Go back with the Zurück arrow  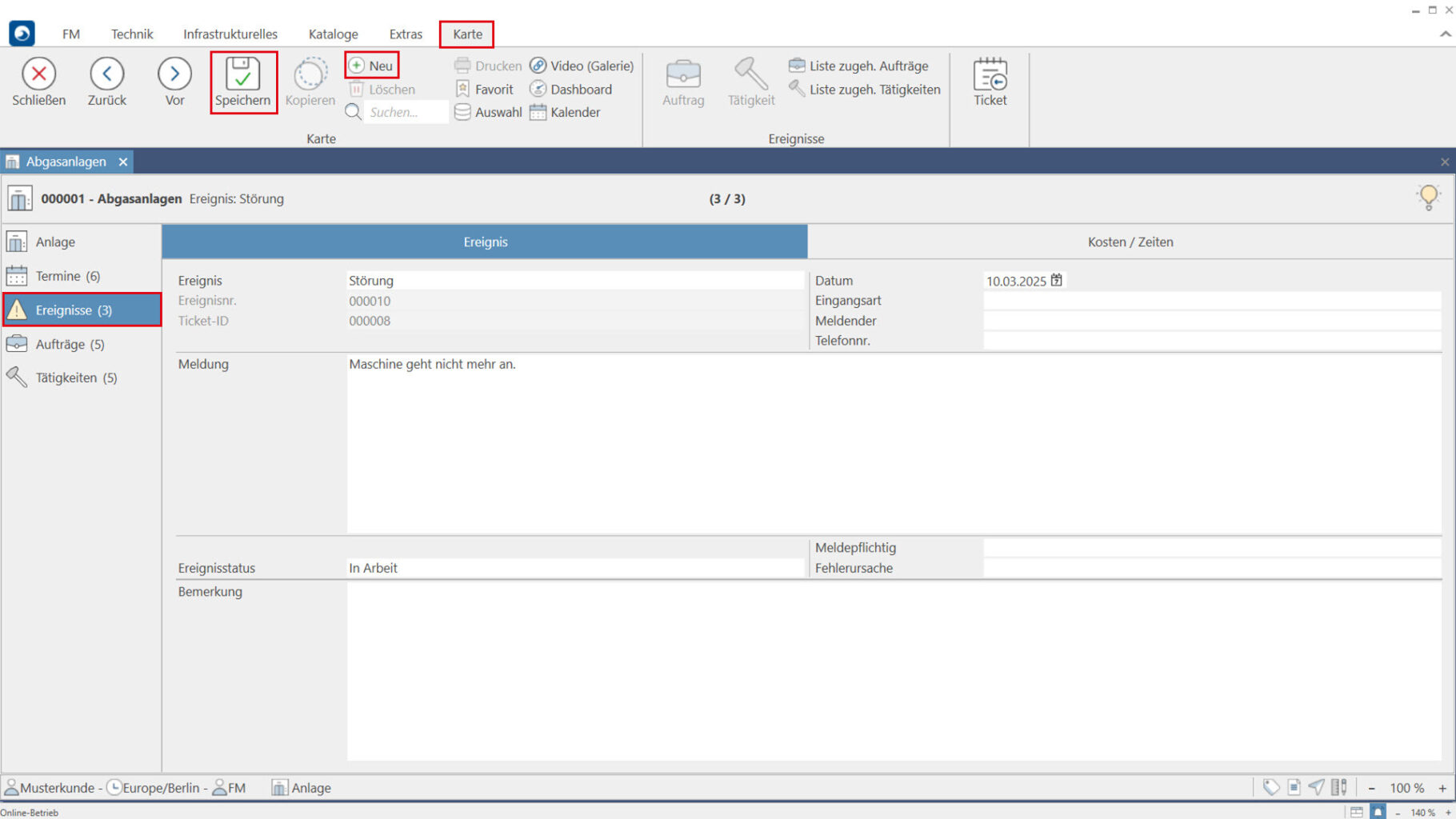coord(106,74)
